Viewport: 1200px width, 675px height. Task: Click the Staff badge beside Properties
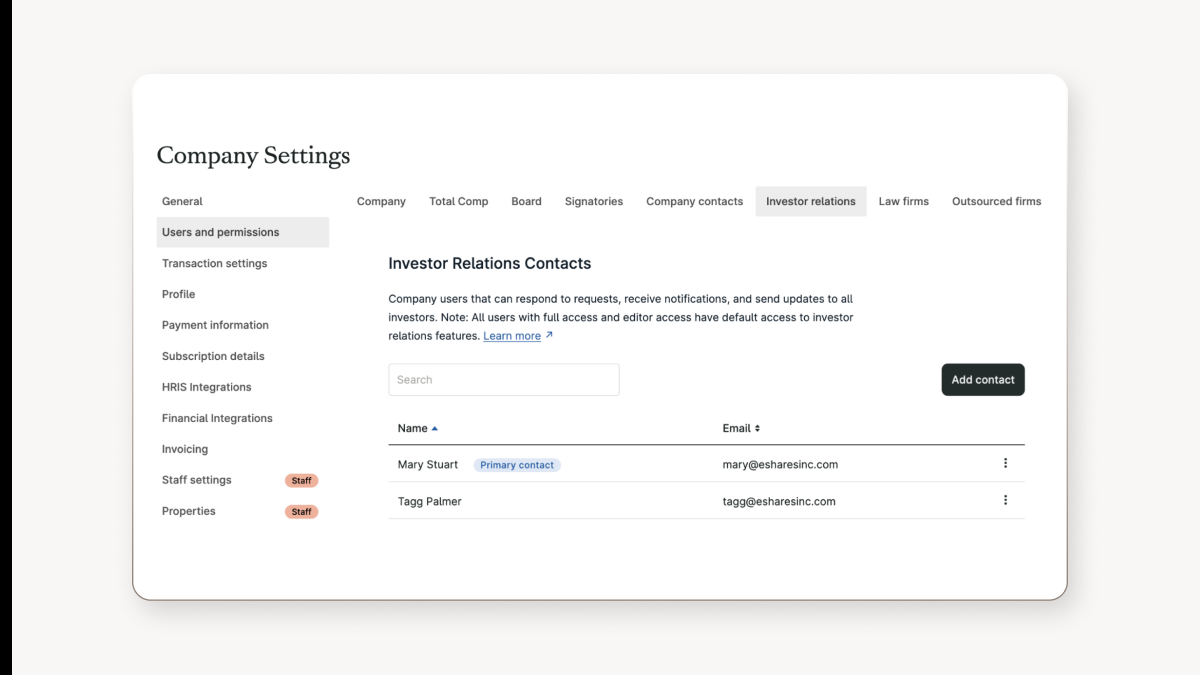click(301, 511)
